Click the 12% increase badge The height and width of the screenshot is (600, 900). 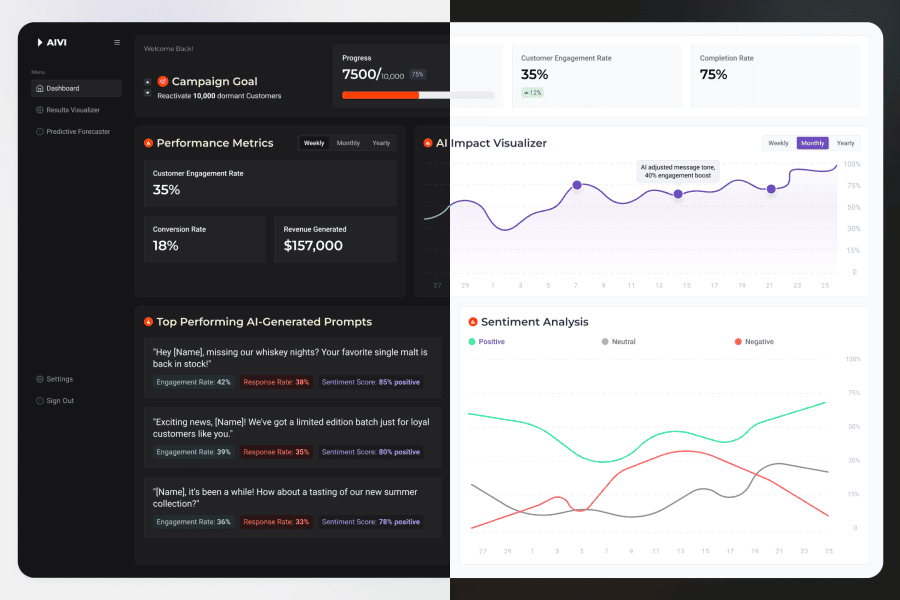(x=533, y=92)
